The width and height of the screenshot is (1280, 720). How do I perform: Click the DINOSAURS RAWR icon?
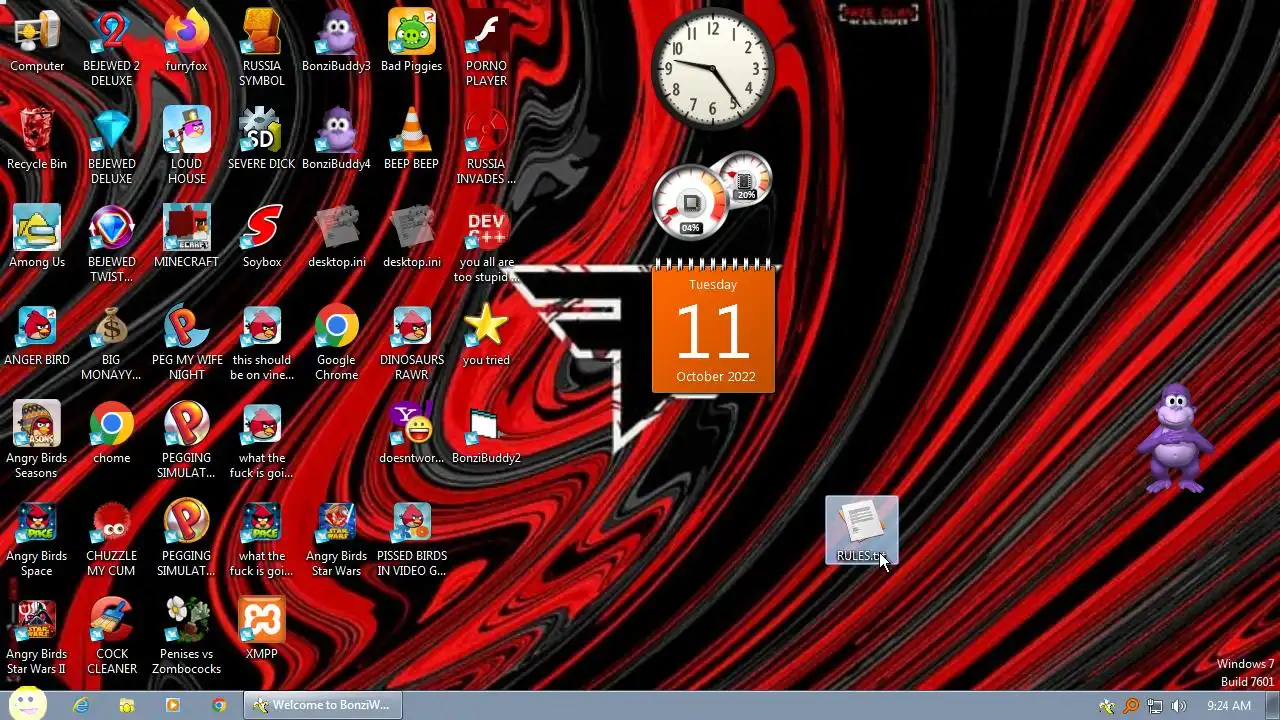[x=411, y=342]
